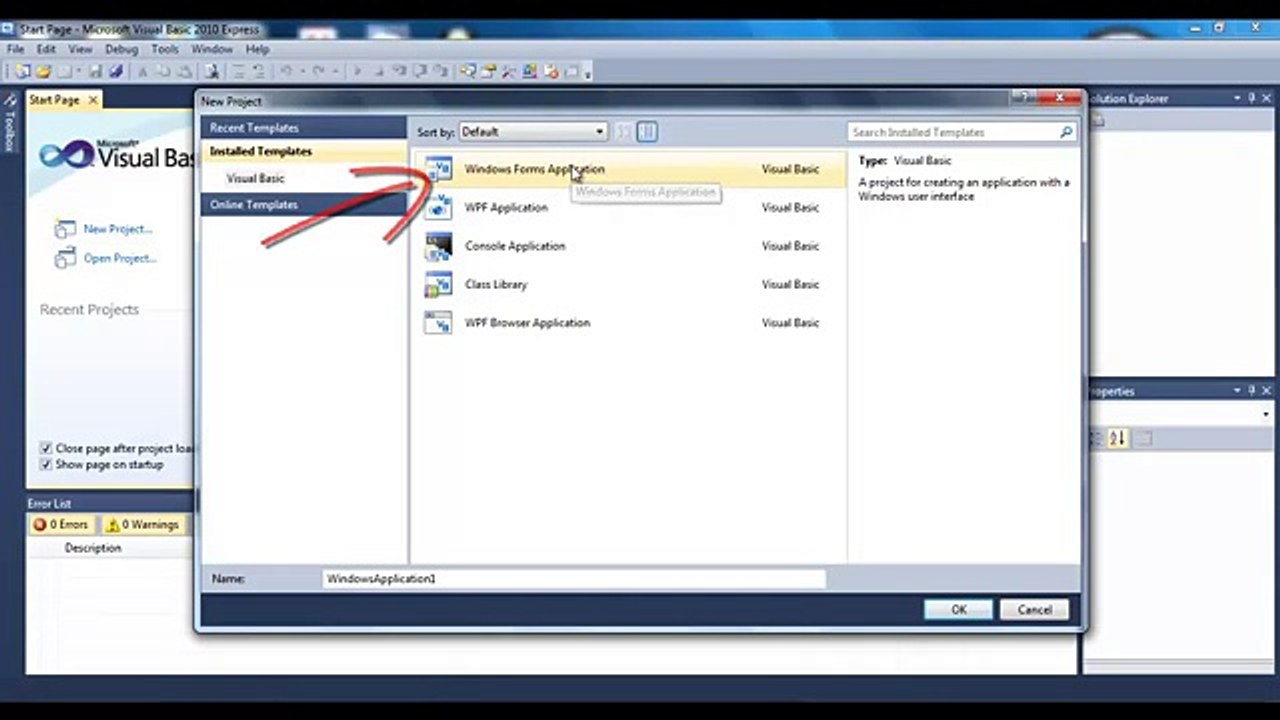The image size is (1280, 720).
Task: Open the toolbar overflow options arrow
Action: coord(587,72)
